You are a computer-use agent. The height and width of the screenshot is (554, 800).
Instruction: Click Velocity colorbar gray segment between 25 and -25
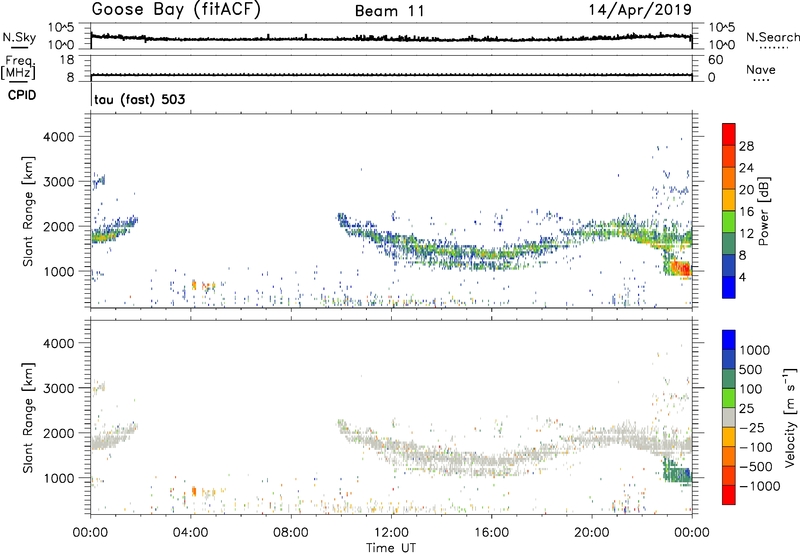click(729, 417)
